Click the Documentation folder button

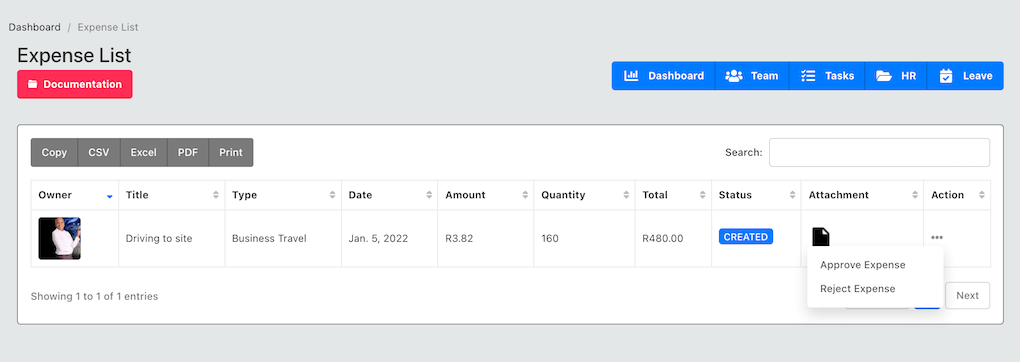point(75,85)
